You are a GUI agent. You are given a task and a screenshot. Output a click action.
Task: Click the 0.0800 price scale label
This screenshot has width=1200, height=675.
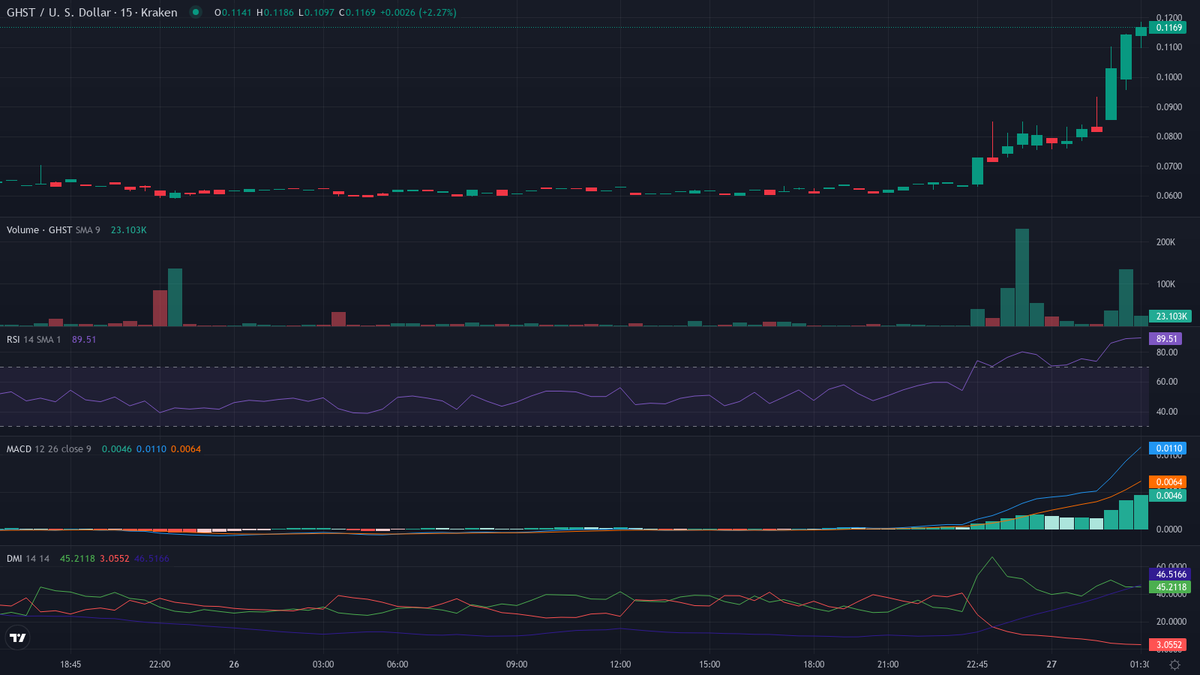[1169, 136]
